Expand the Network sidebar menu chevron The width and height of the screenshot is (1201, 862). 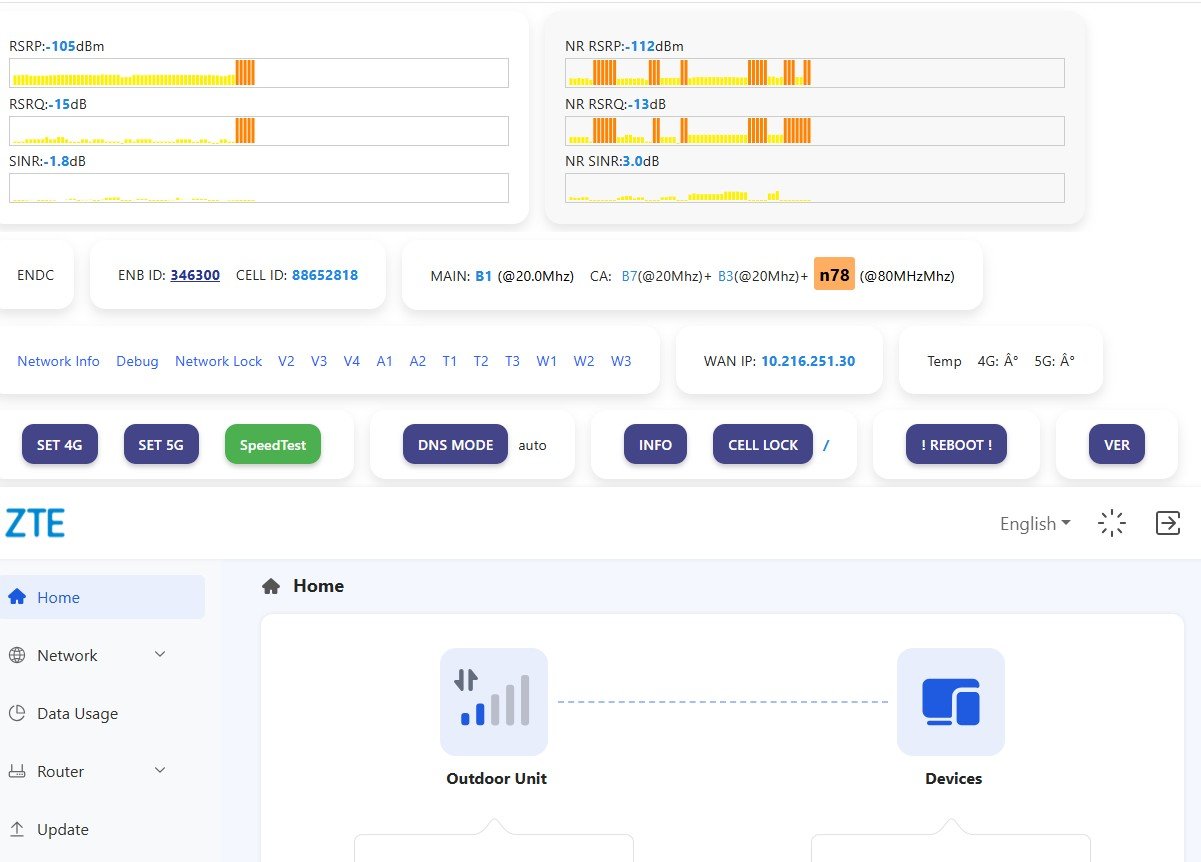[x=160, y=655]
